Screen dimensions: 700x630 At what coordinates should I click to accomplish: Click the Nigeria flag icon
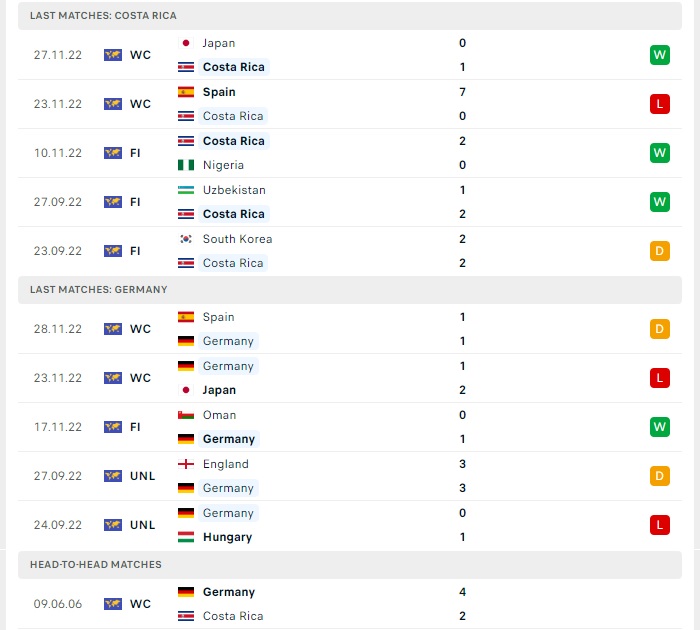click(186, 165)
